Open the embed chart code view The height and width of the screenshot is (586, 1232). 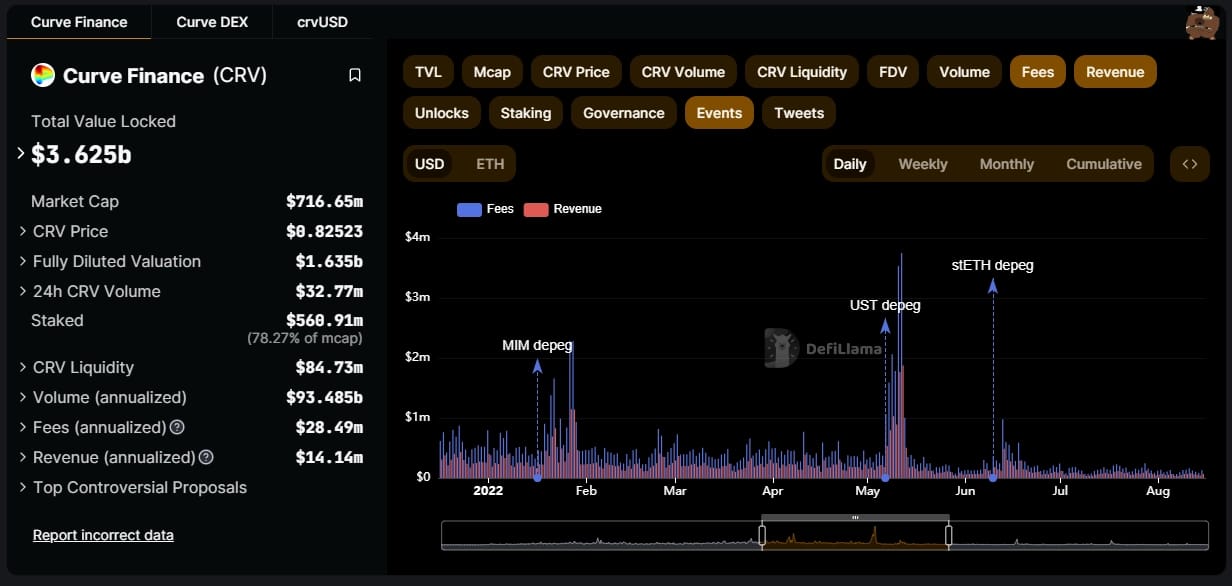pos(1189,163)
